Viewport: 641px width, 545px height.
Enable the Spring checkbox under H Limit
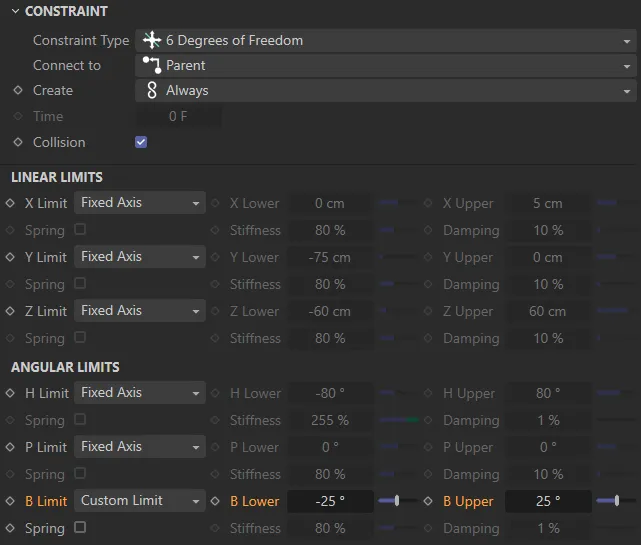point(80,419)
